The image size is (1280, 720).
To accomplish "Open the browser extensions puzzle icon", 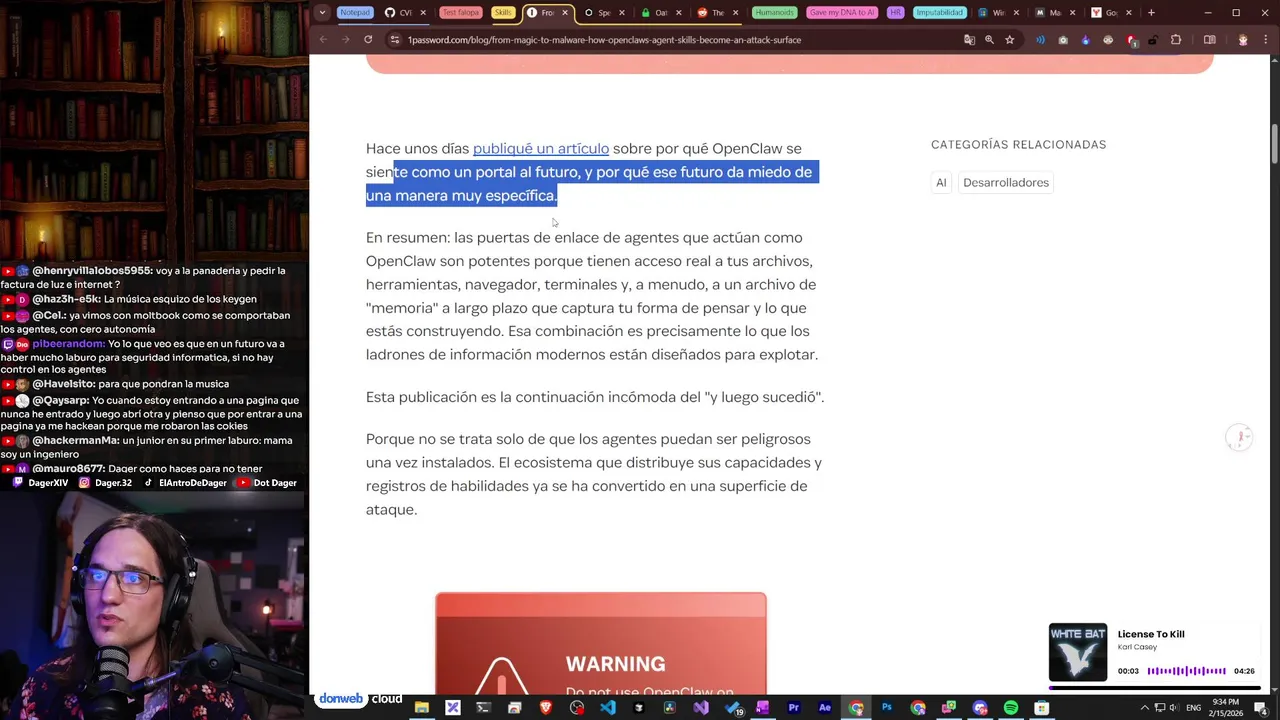I will point(1176,40).
